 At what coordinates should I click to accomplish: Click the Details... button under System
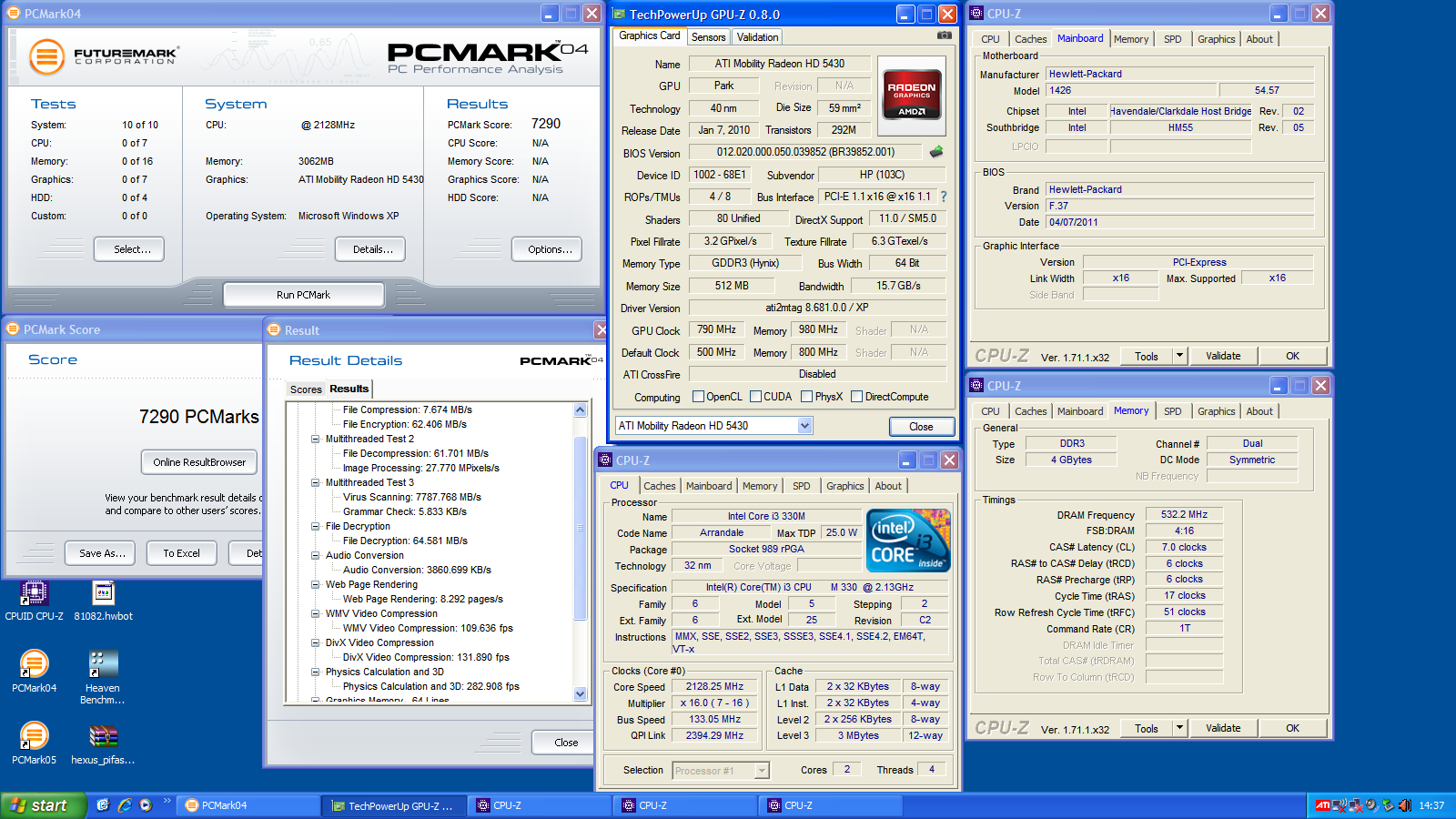click(x=370, y=249)
